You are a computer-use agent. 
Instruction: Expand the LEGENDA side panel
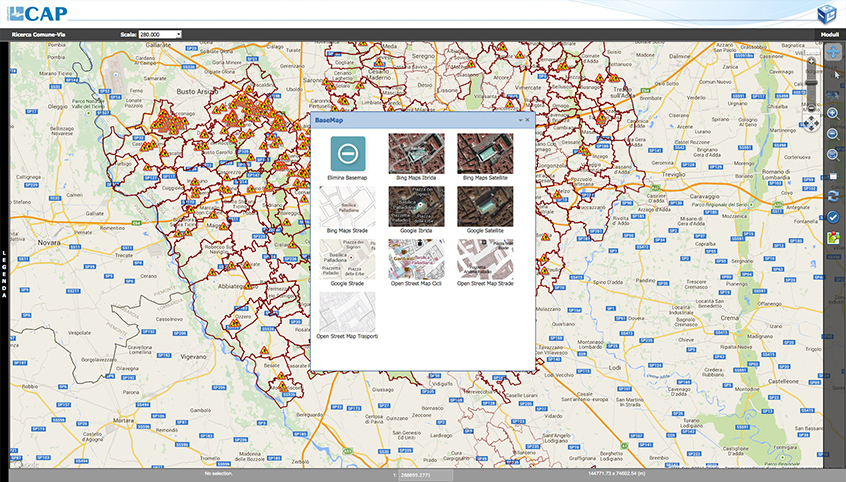pos(4,274)
